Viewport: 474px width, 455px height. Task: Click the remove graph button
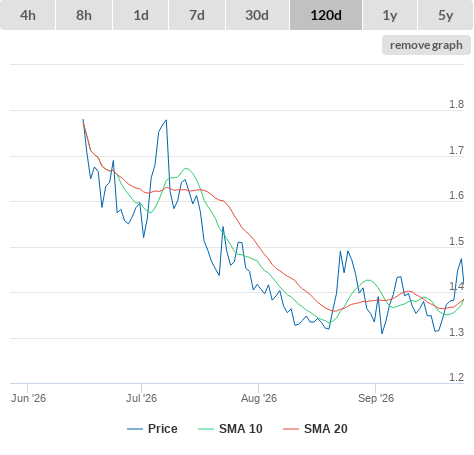point(426,45)
